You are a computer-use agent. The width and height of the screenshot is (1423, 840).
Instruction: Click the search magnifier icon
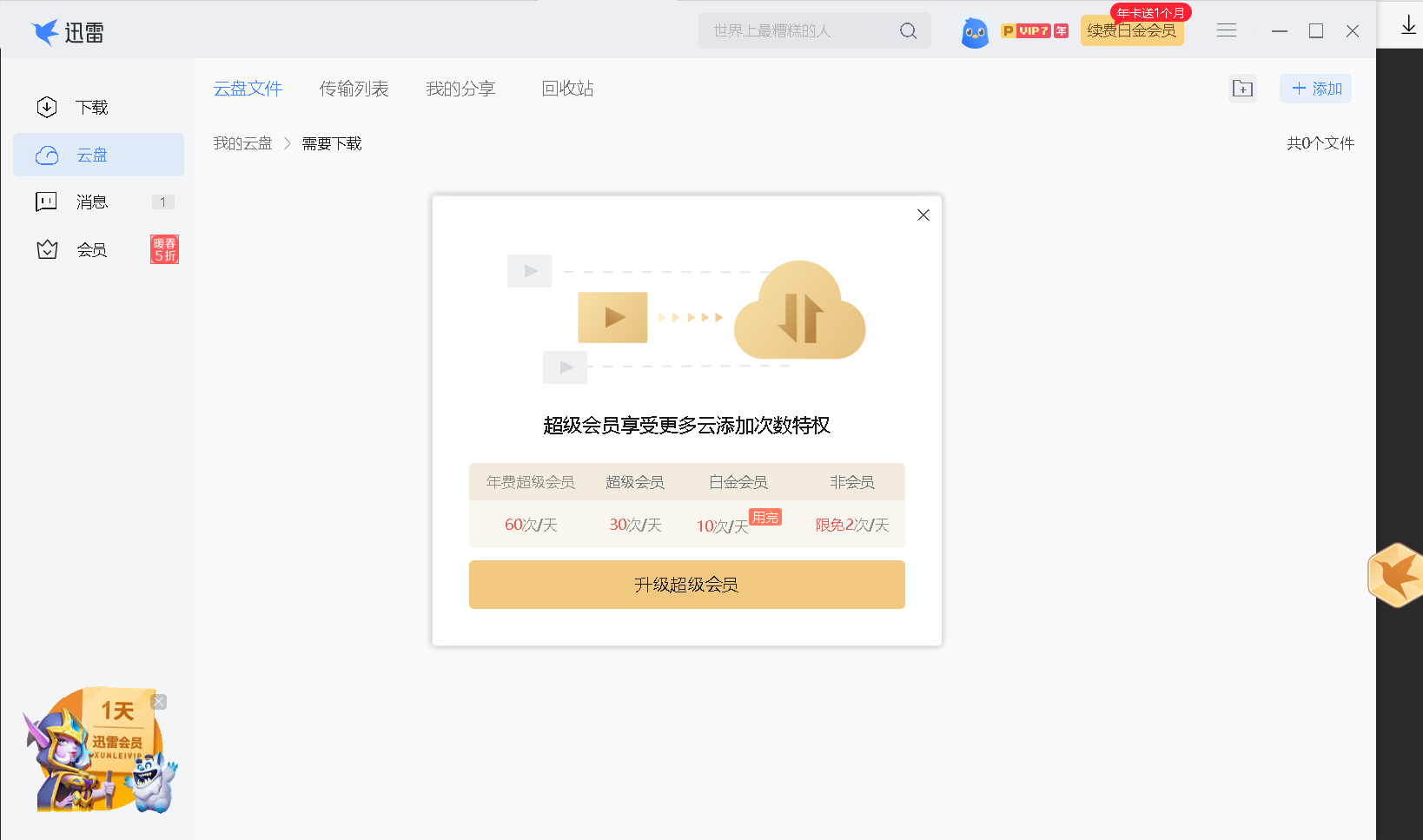908,31
